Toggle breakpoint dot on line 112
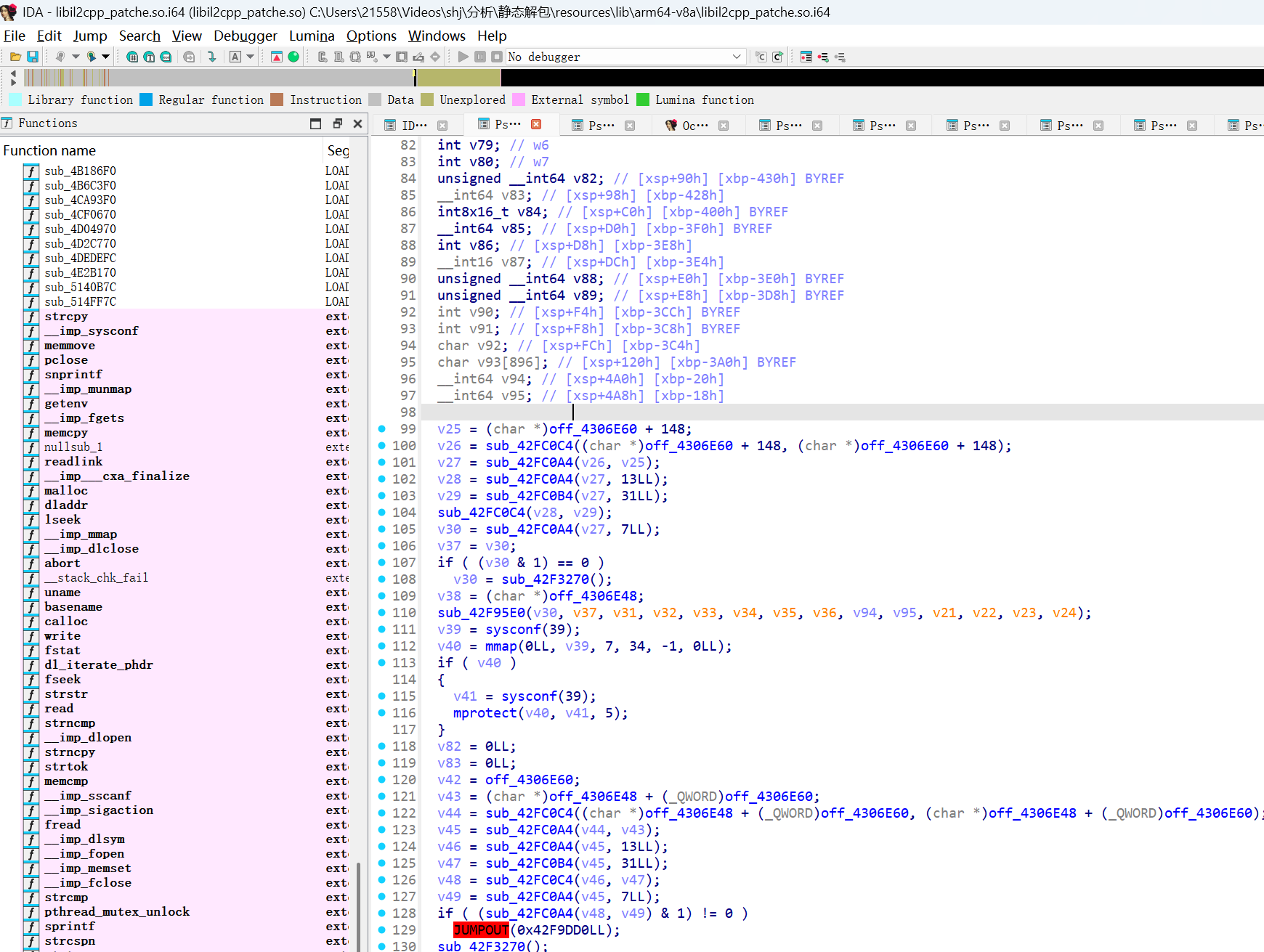 [x=382, y=646]
